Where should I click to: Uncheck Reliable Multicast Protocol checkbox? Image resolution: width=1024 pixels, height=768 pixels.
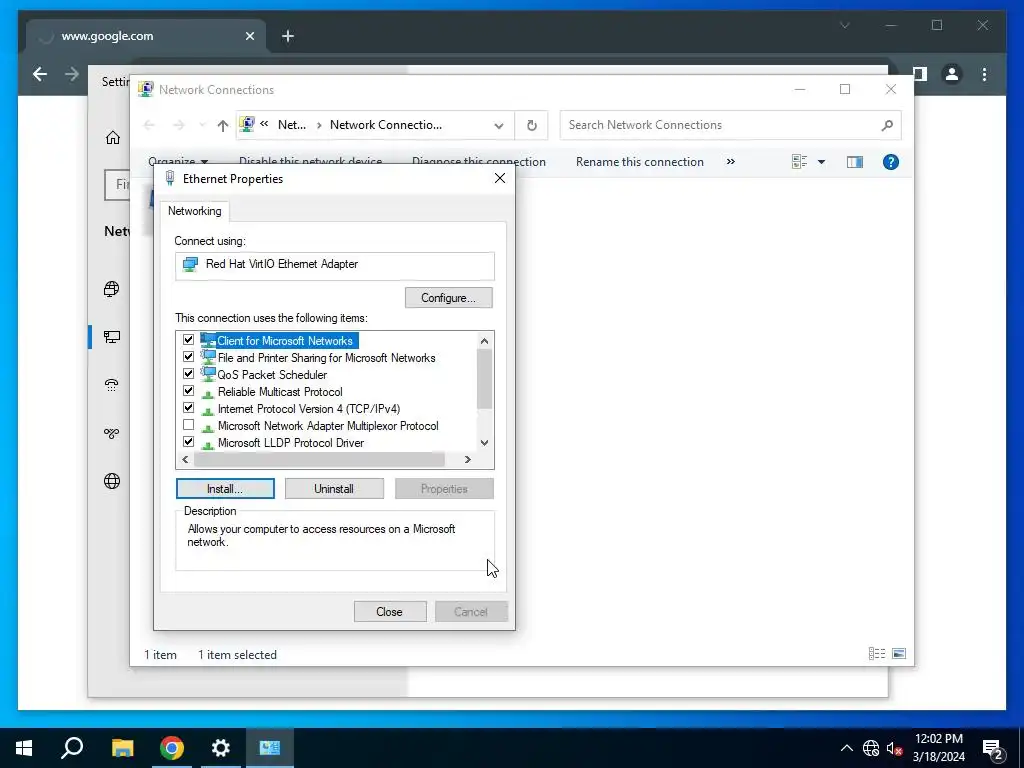189,391
